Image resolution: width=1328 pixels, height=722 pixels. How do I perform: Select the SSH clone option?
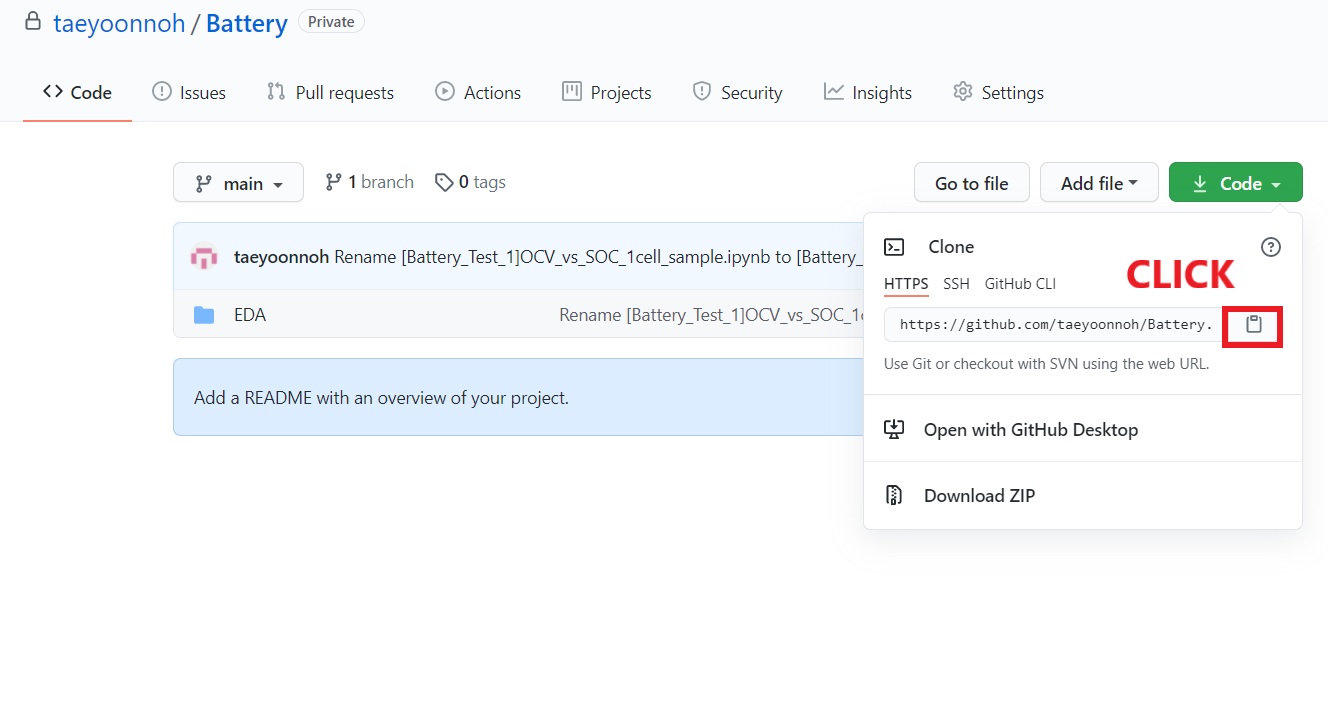tap(956, 284)
